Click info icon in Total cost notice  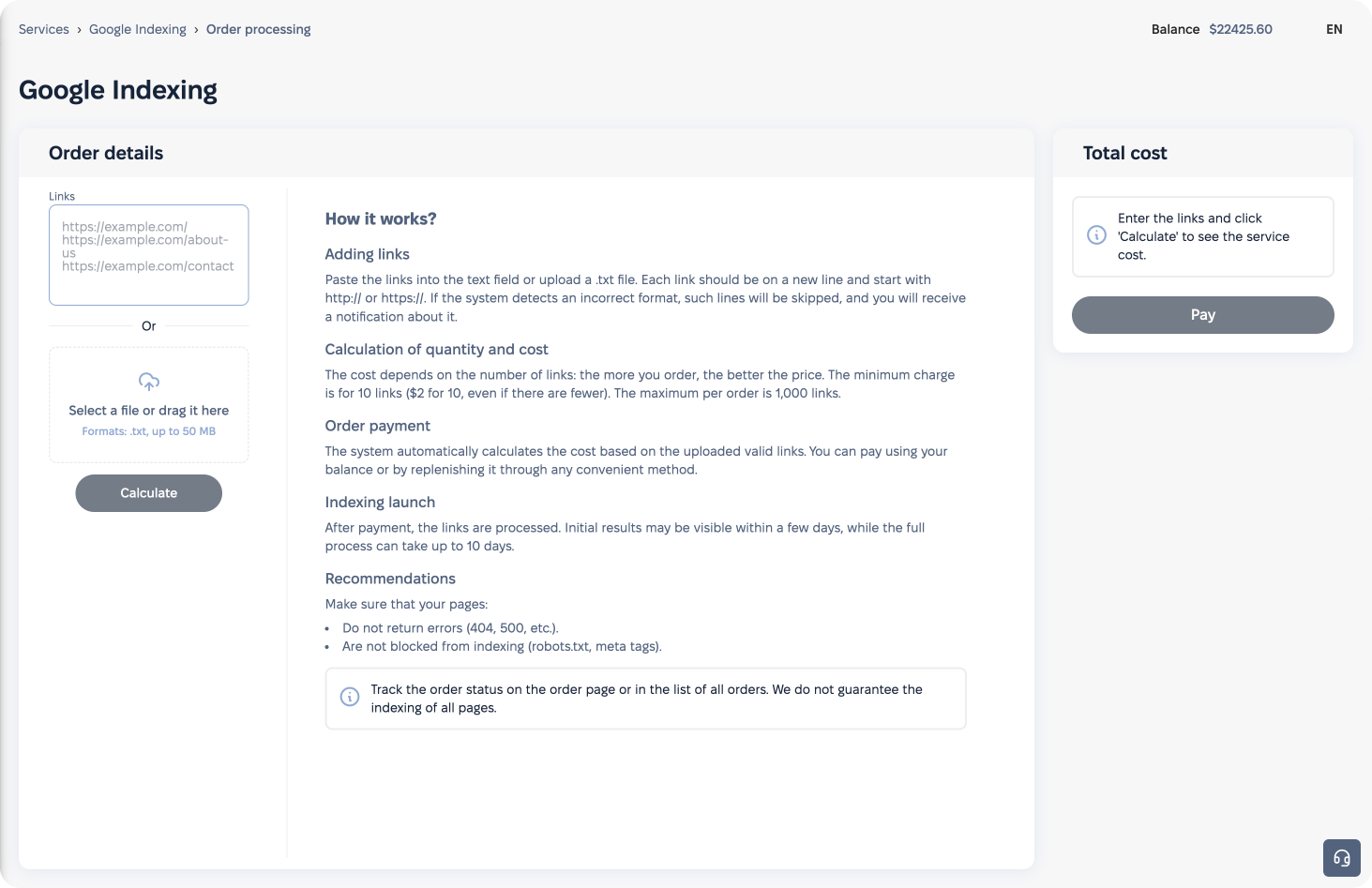[x=1095, y=235]
